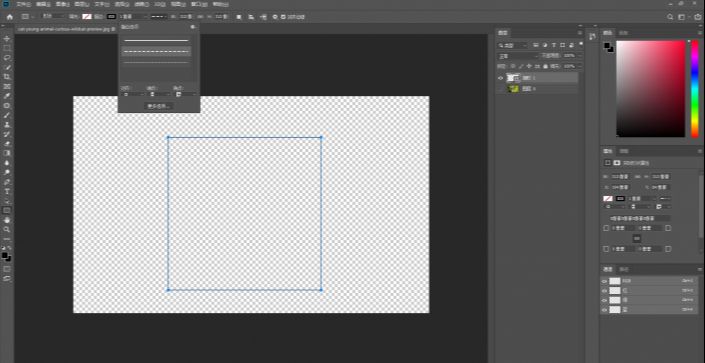Switch to the Paths tab beside Channels

[x=623, y=269]
